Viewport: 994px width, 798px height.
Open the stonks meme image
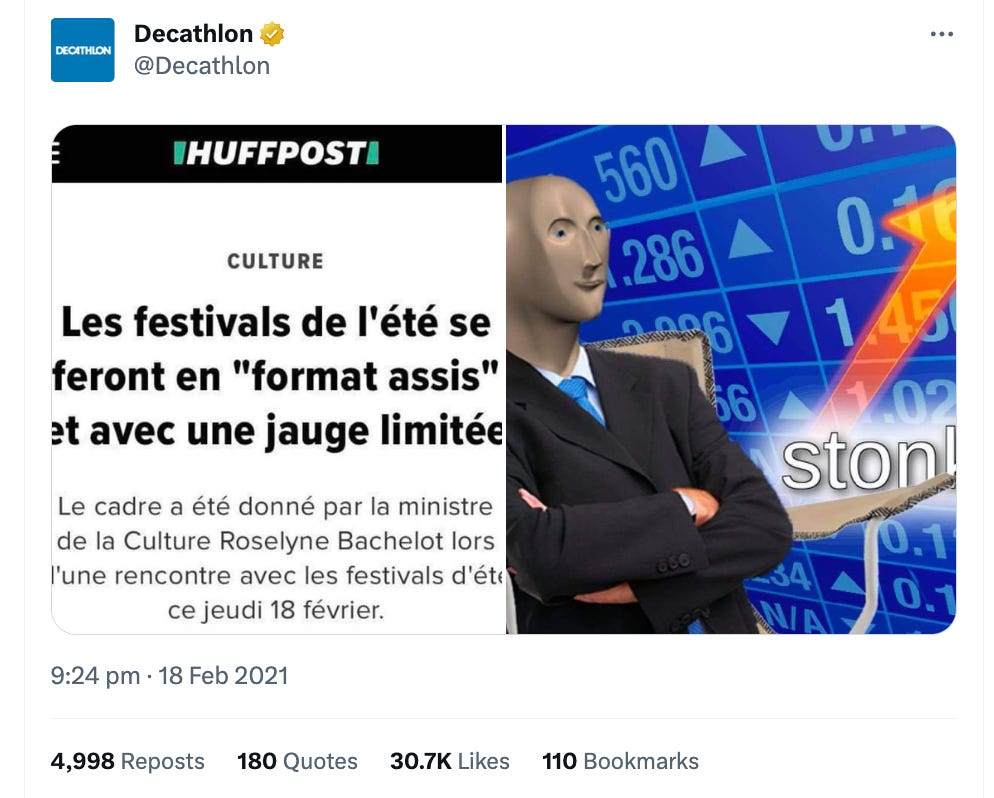[731, 379]
